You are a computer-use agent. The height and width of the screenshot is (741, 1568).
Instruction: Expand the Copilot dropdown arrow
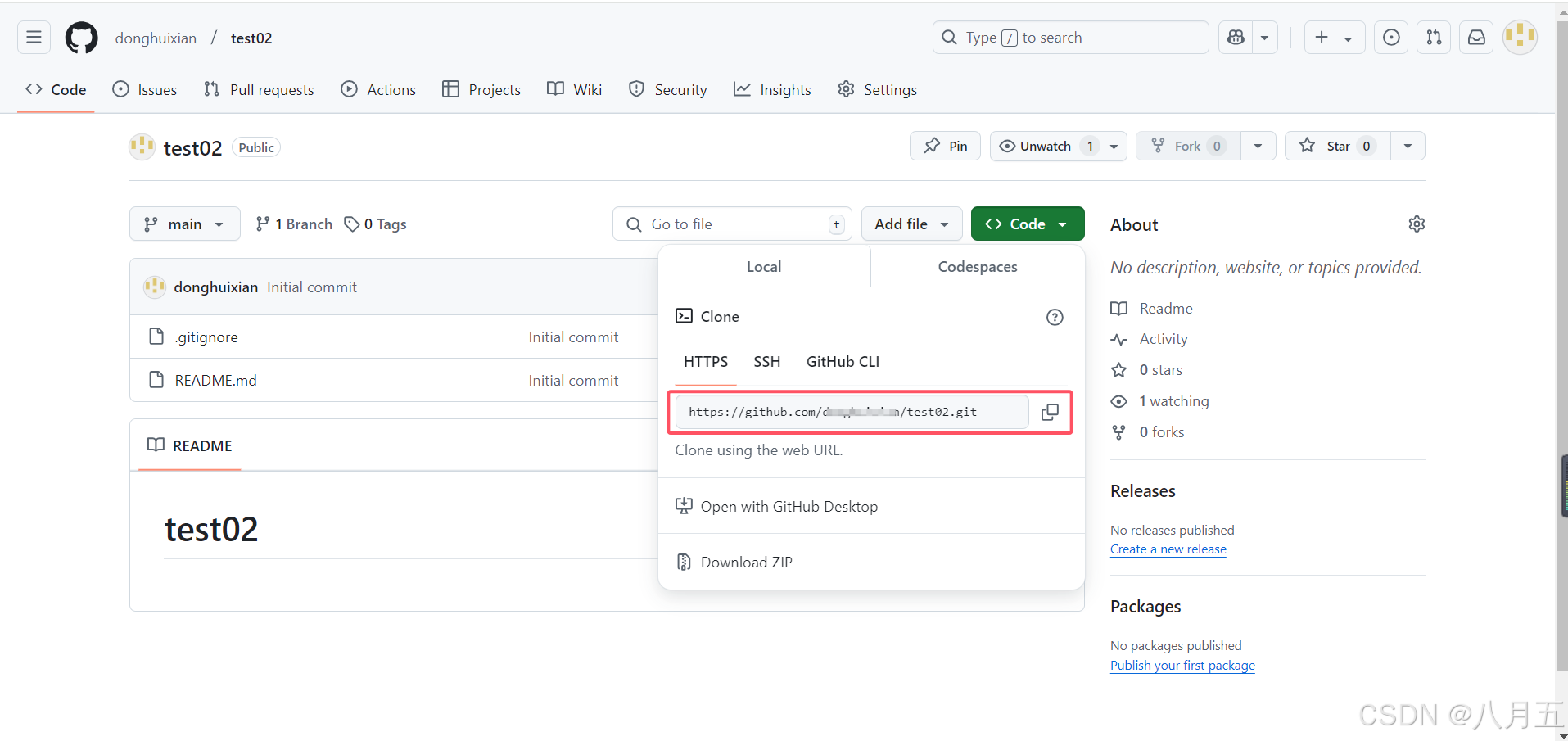[x=1265, y=38]
